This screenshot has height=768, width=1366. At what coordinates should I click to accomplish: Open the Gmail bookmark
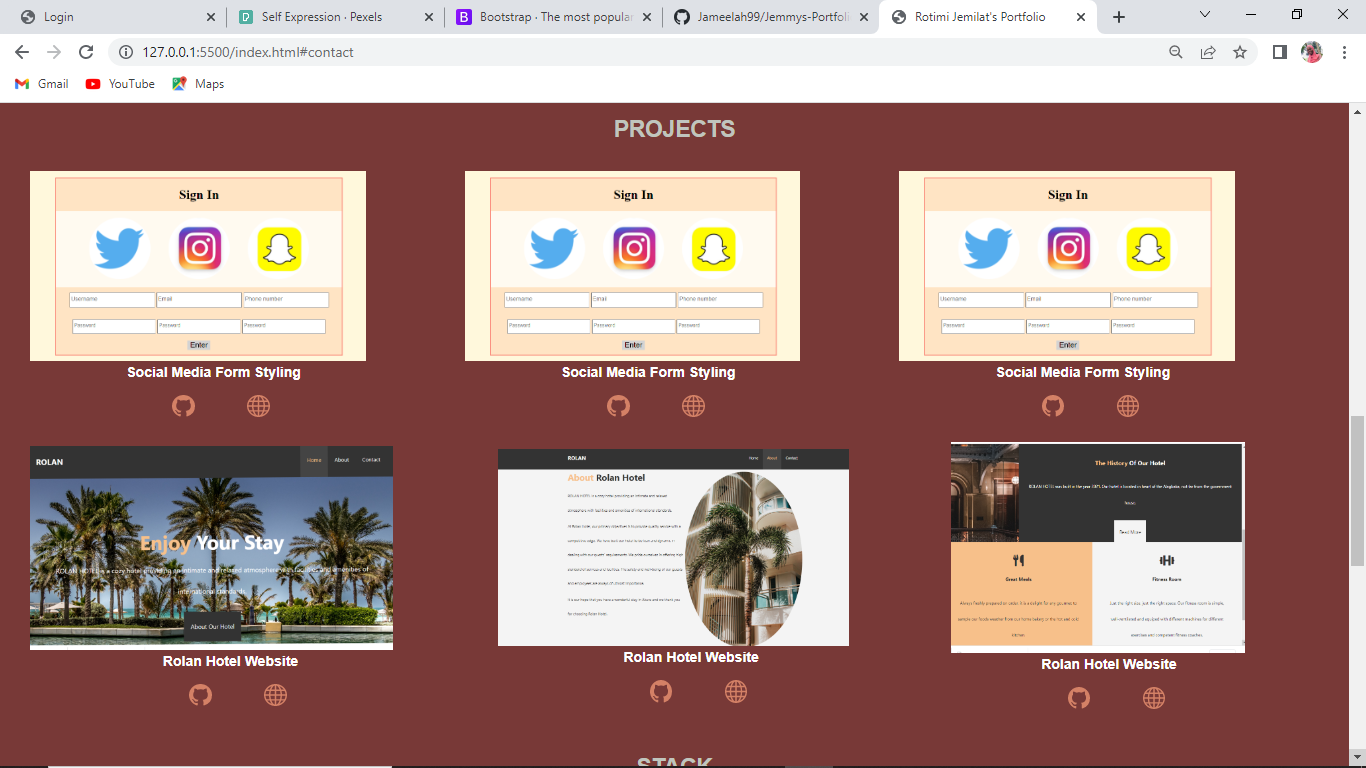tap(42, 84)
